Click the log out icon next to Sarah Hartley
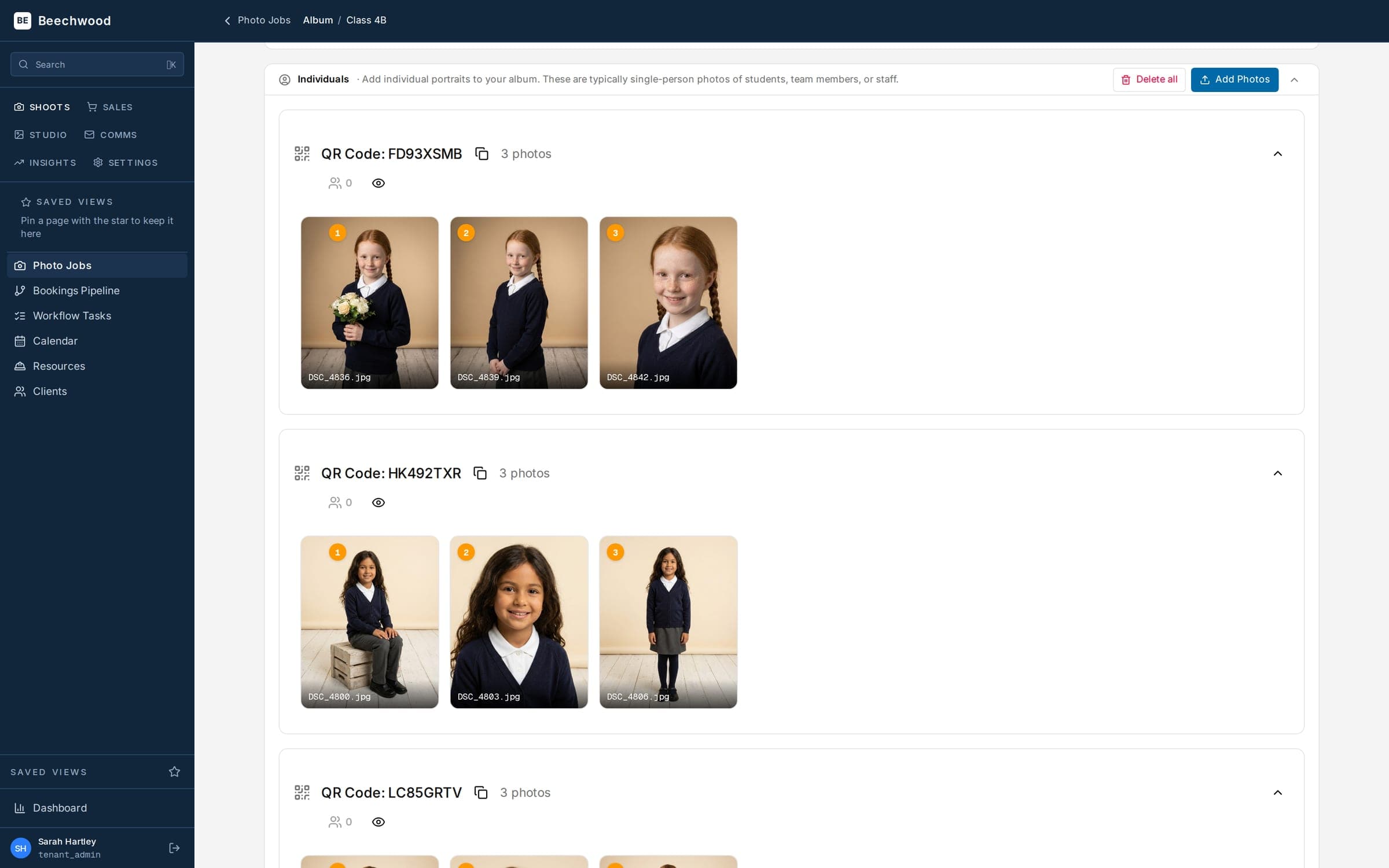Viewport: 1389px width, 868px height. 174,848
